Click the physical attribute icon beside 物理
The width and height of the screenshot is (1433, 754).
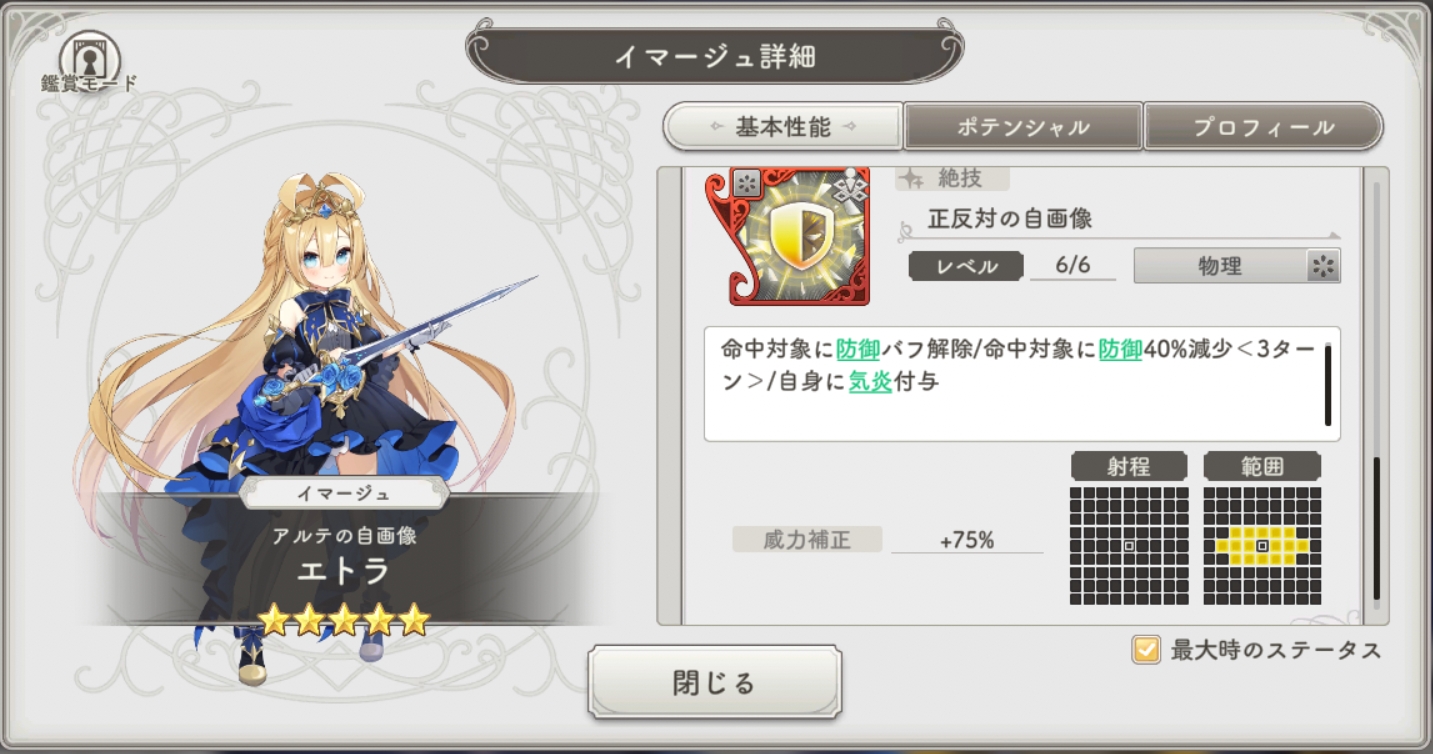coord(1323,266)
